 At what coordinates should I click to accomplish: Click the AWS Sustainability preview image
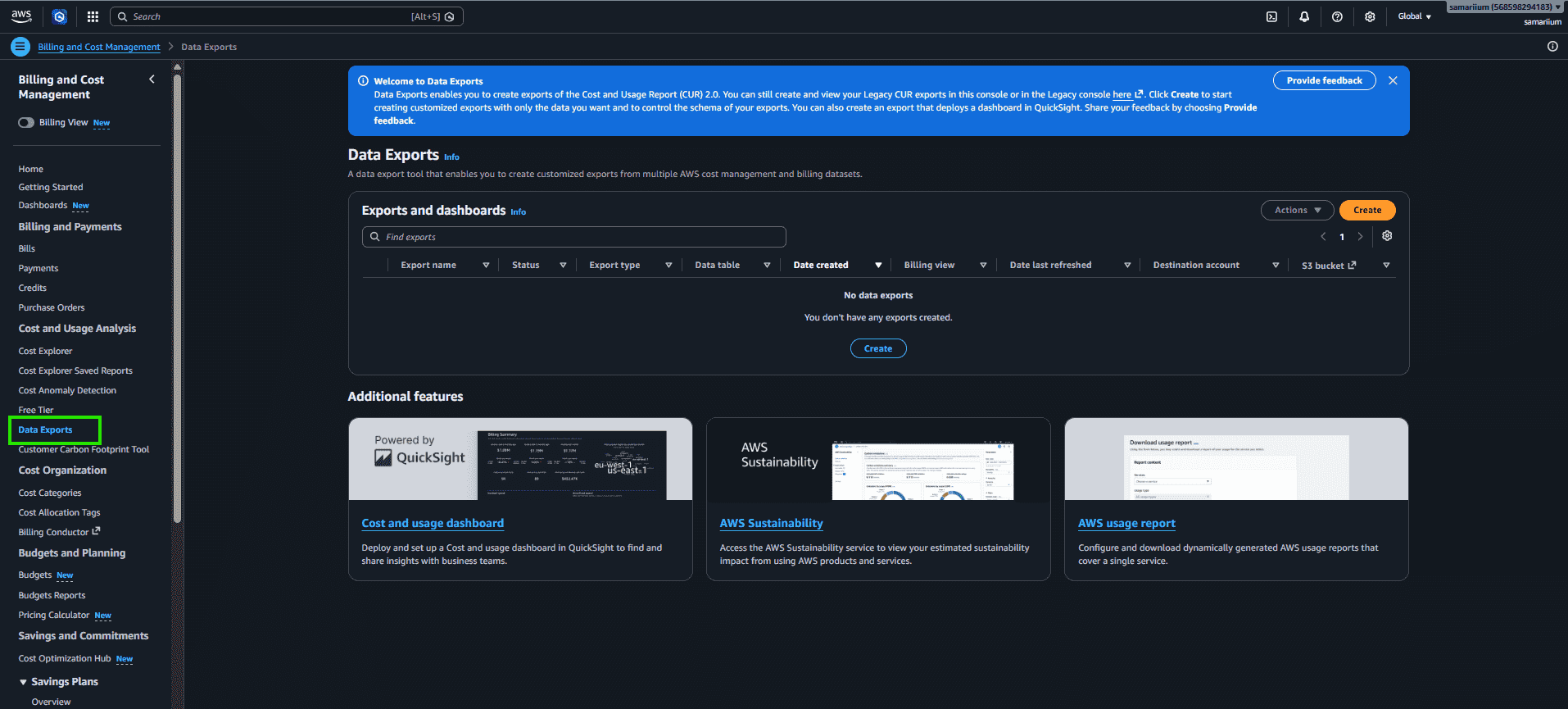coord(878,459)
